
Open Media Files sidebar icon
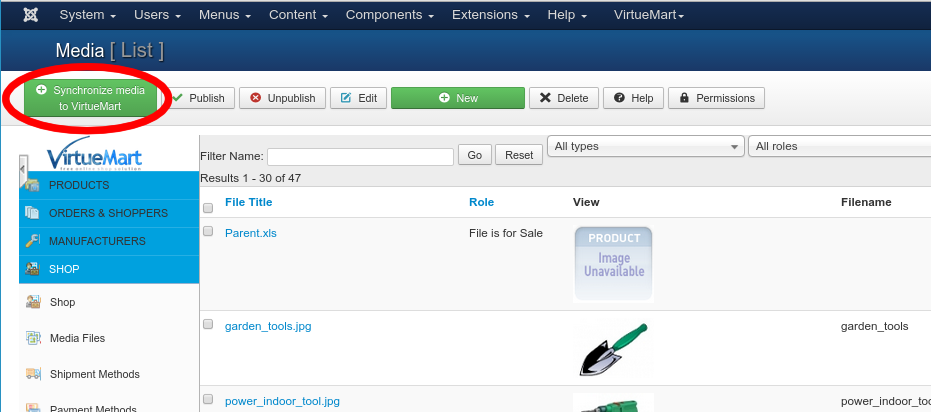pyautogui.click(x=32, y=338)
